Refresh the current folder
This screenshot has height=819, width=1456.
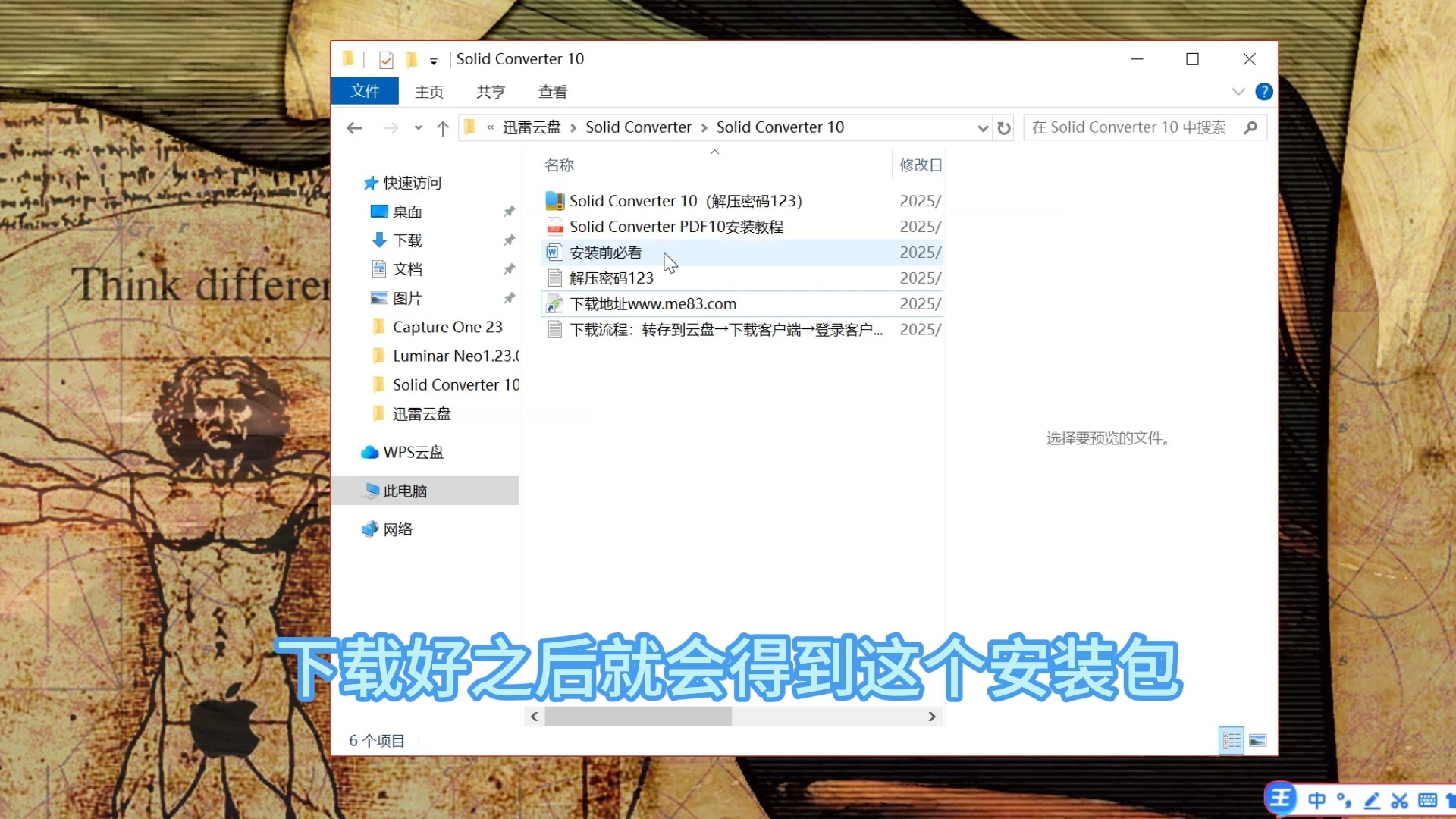(1004, 128)
